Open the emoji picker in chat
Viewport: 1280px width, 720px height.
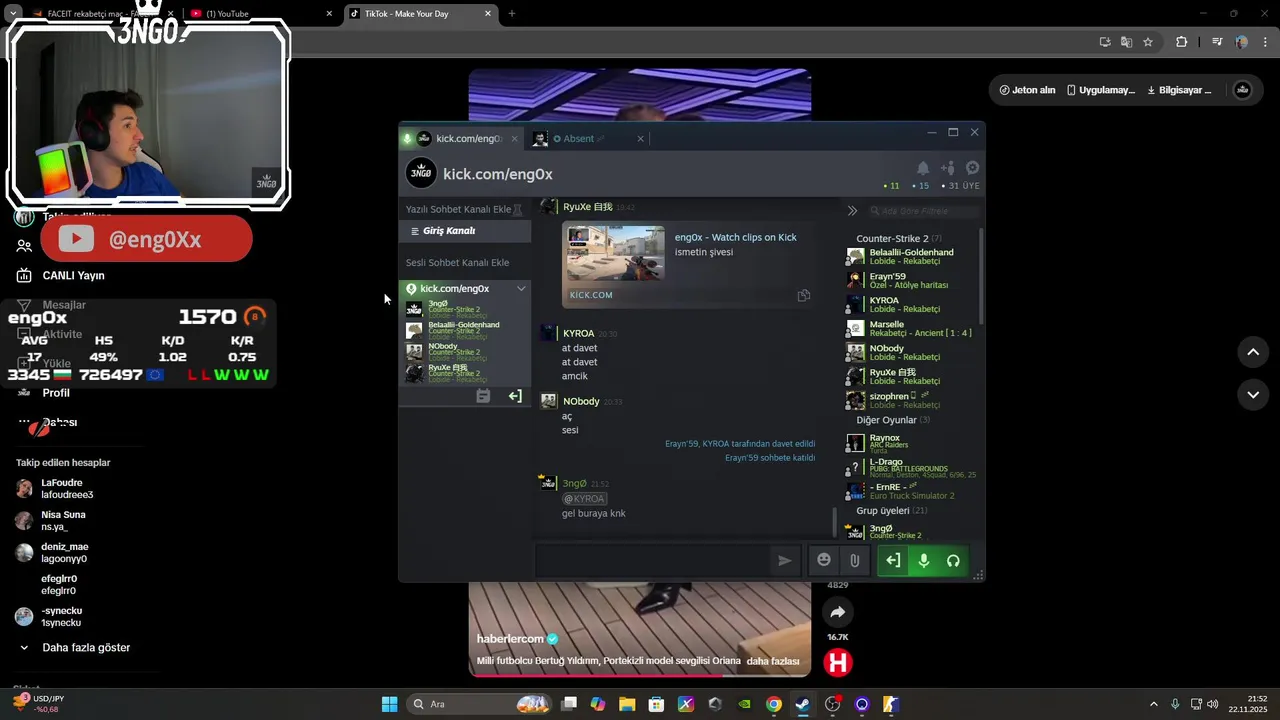824,560
